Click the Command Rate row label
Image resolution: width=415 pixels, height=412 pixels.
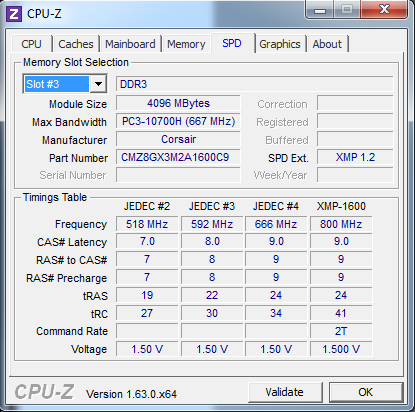point(72,331)
